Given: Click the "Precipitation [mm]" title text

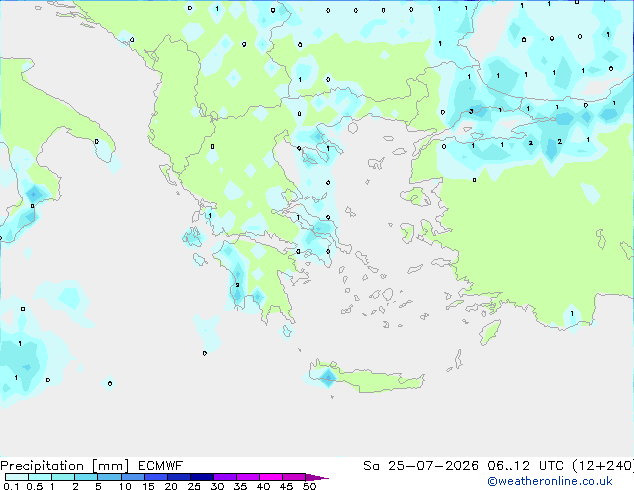Looking at the screenshot, I should 65,466.
